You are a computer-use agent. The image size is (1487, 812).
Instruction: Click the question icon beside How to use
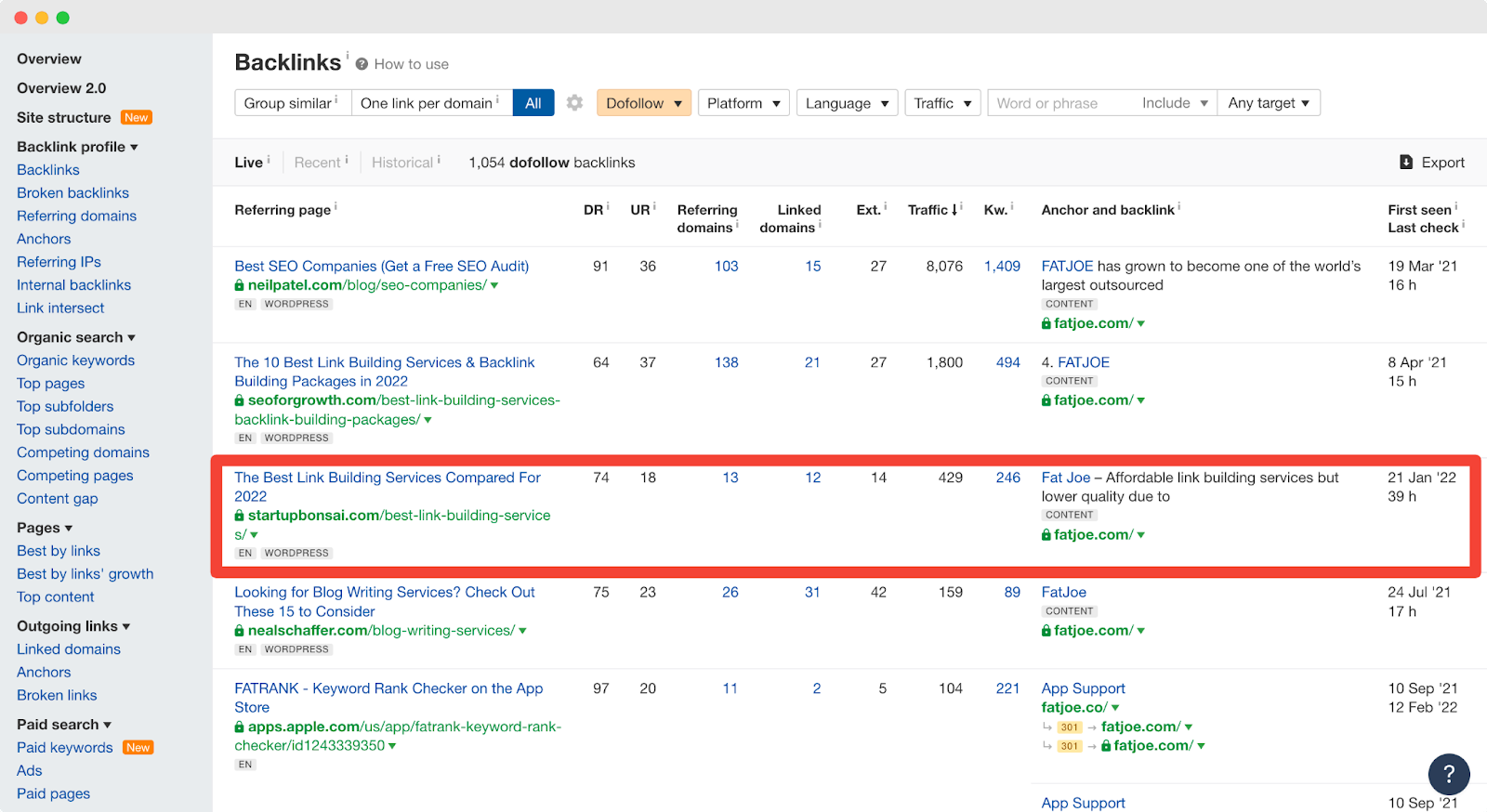point(362,64)
